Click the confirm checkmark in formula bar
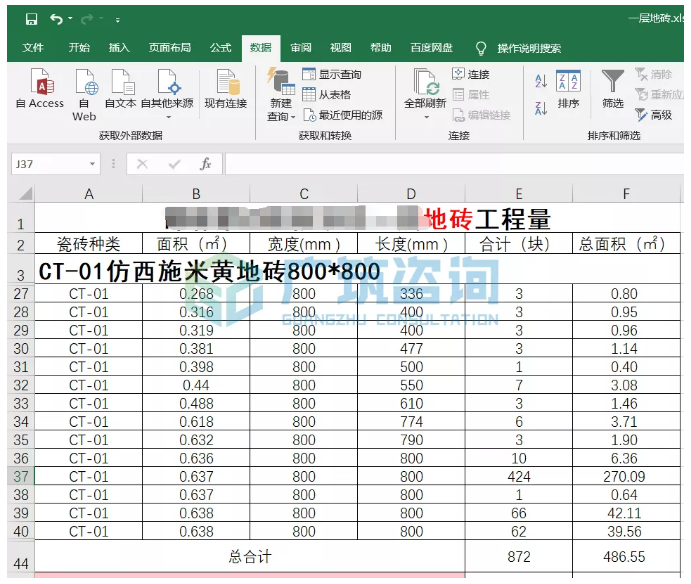 175,164
